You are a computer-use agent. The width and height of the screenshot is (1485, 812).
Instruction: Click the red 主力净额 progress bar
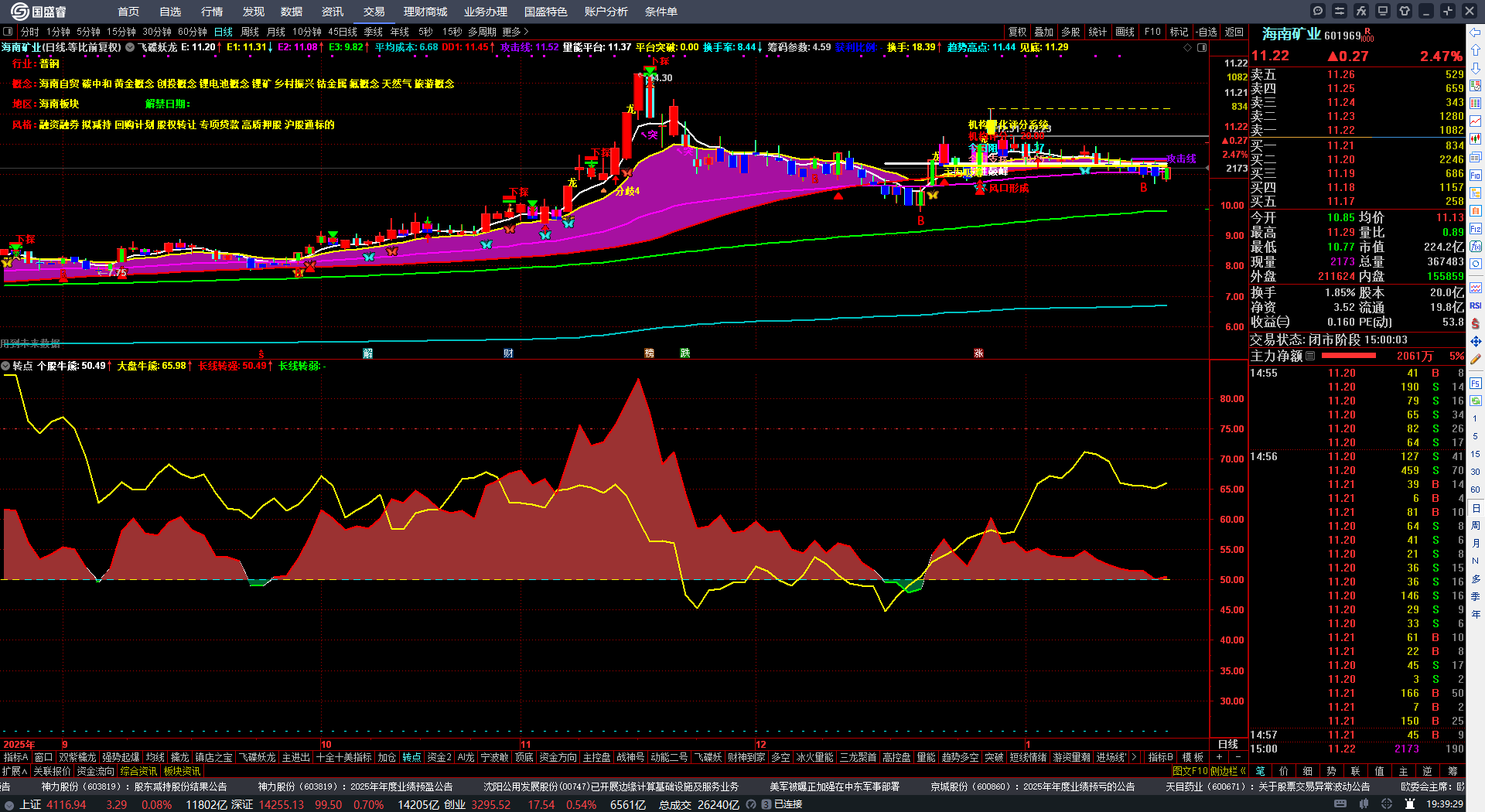(1349, 357)
